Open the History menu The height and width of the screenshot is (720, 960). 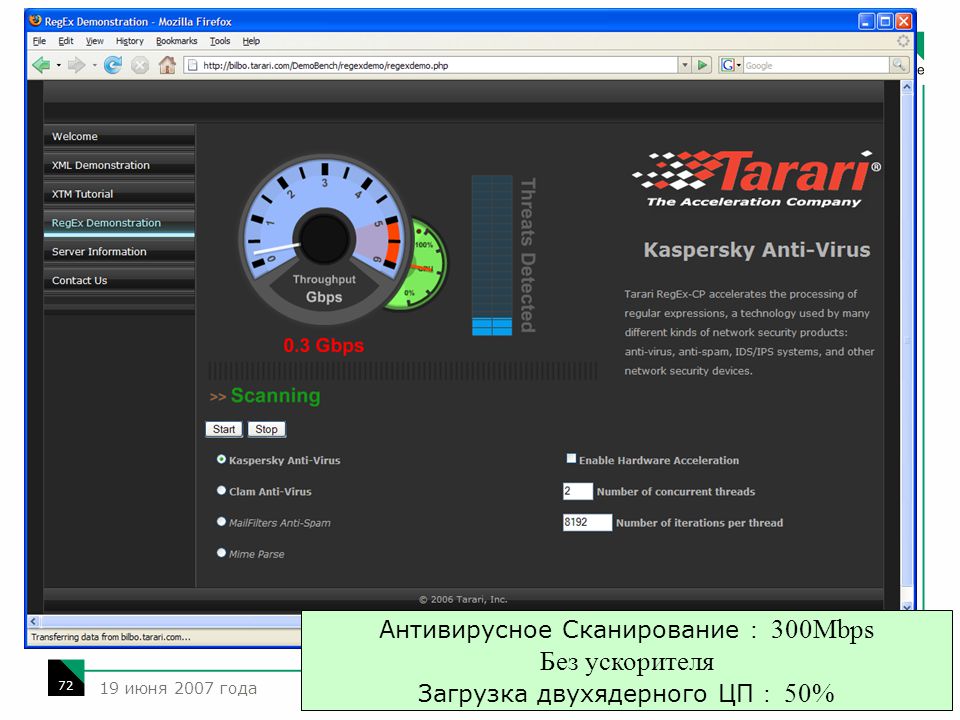point(129,41)
